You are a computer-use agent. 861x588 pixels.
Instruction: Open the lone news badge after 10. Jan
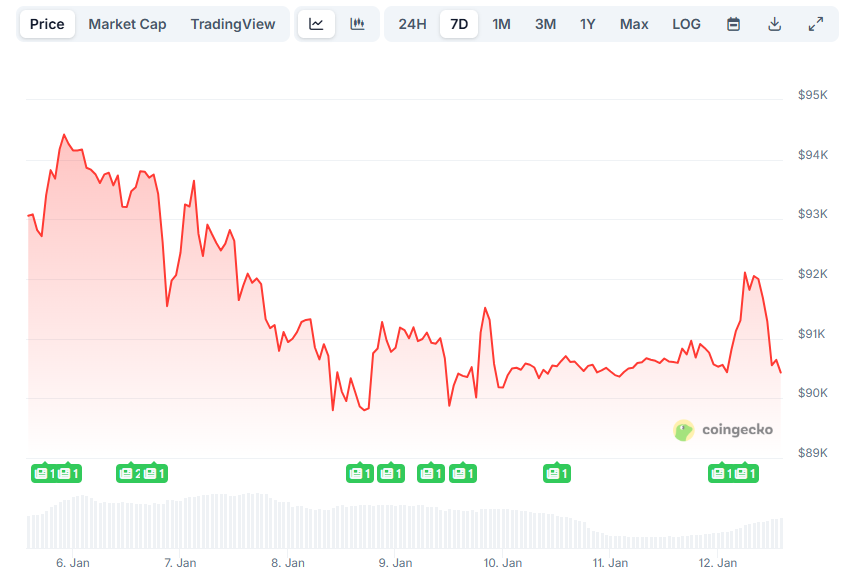point(557,473)
